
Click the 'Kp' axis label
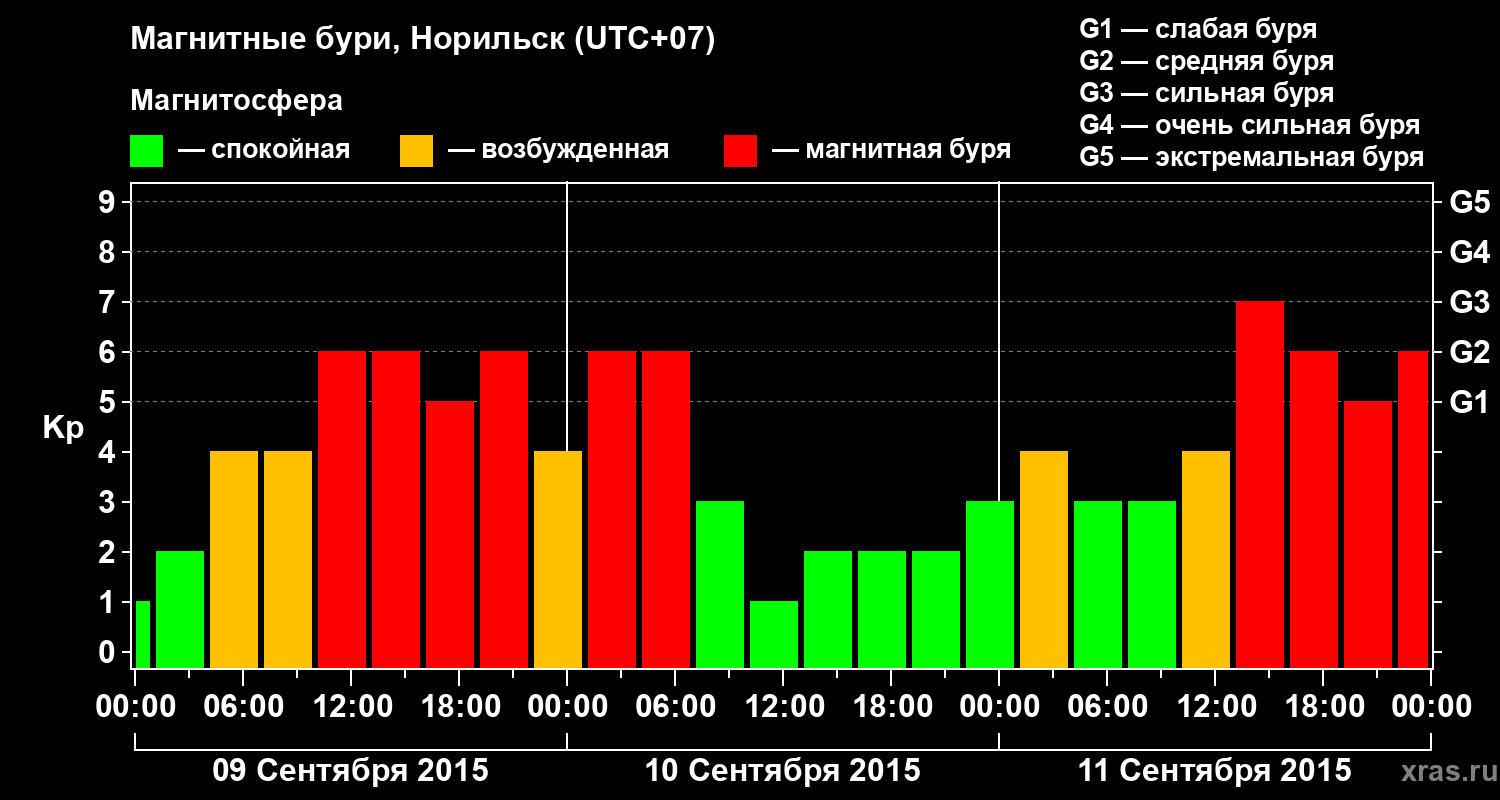click(64, 429)
